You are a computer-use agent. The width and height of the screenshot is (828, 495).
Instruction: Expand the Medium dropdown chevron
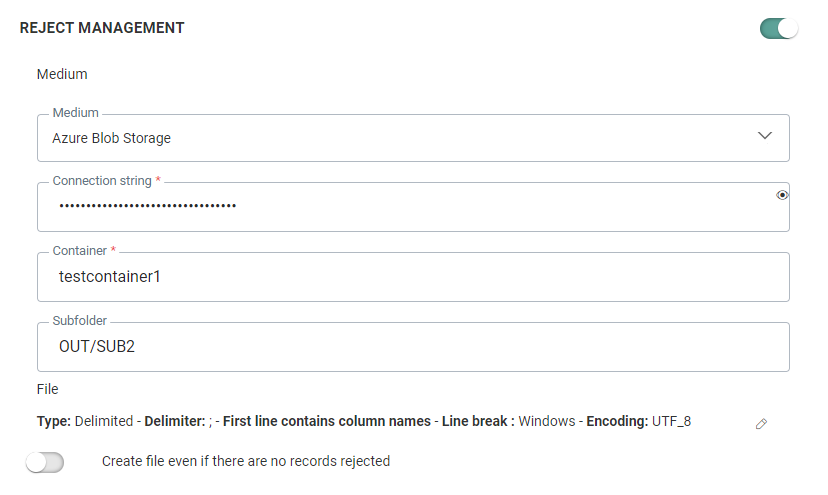point(765,136)
